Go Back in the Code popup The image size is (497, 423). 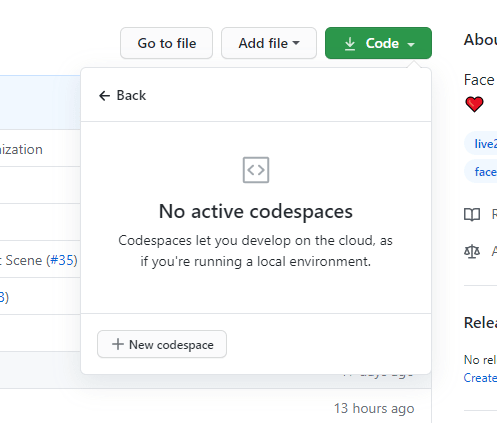122,96
